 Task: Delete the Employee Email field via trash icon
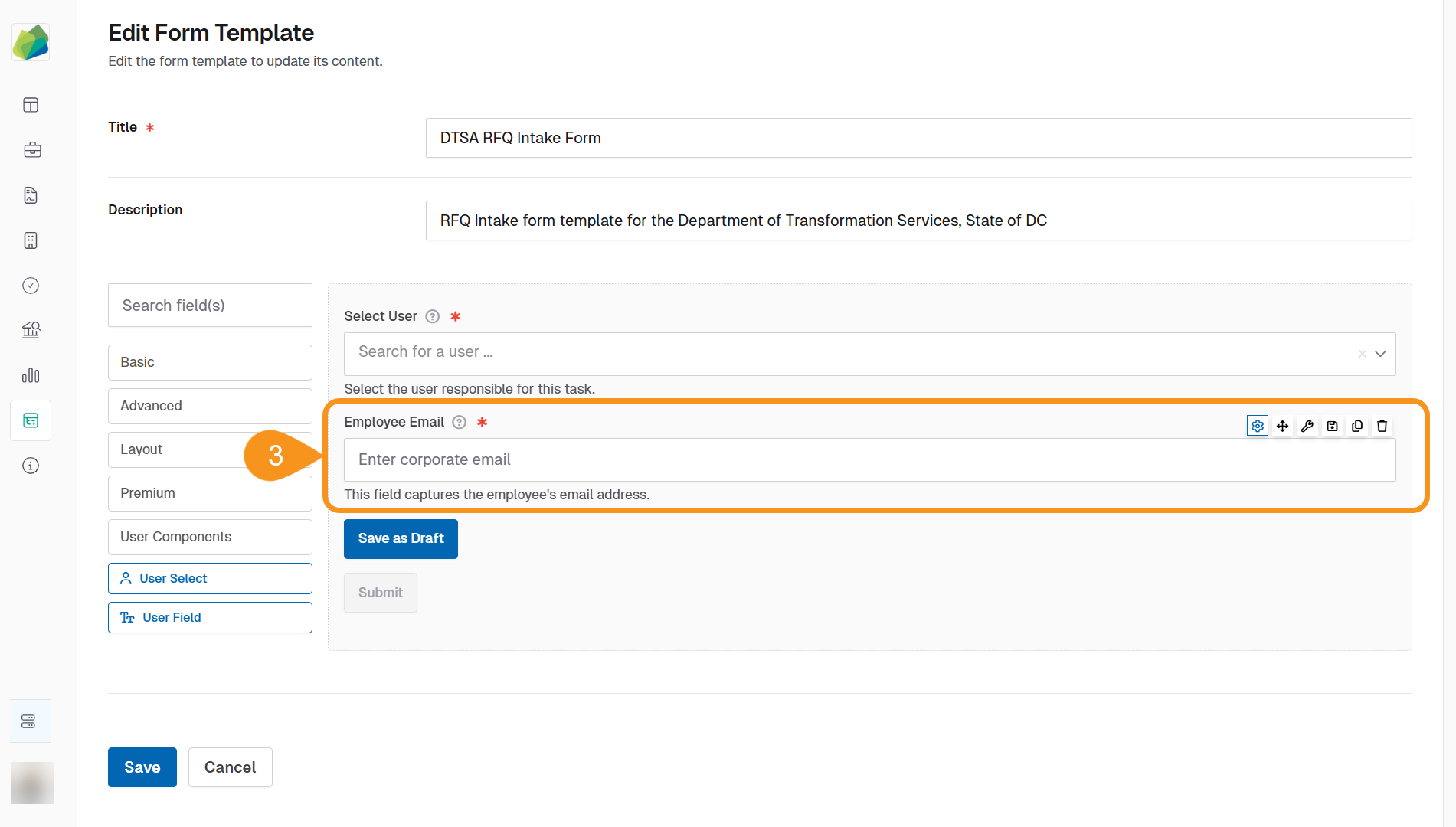(x=1382, y=426)
